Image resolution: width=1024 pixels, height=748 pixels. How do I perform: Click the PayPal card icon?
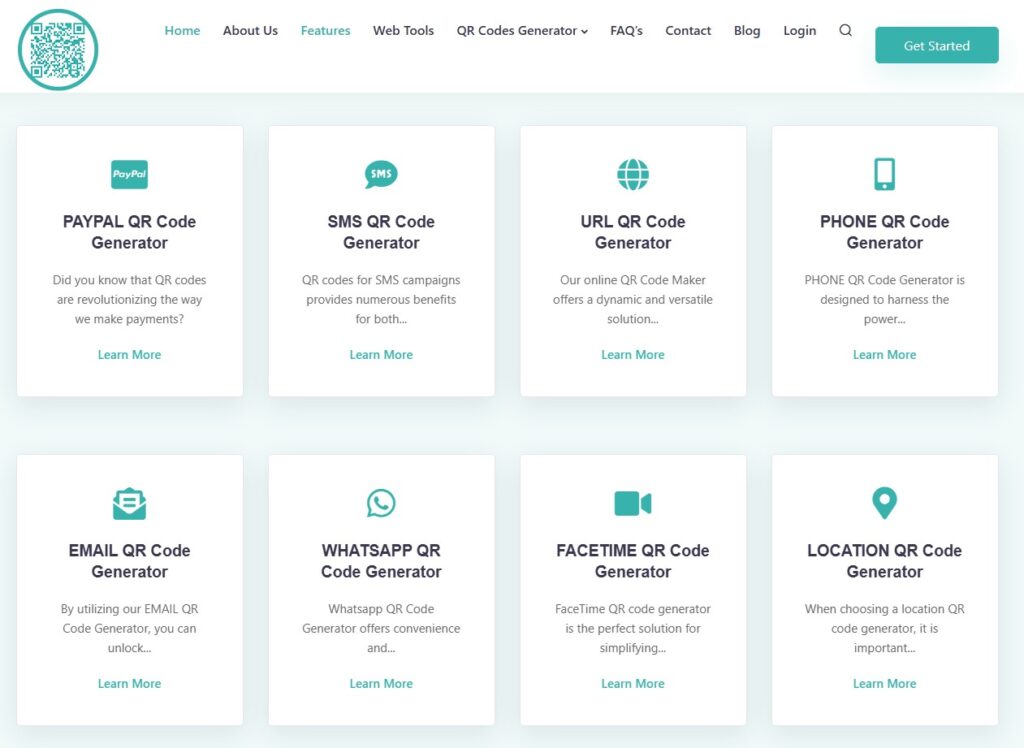[x=129, y=174]
